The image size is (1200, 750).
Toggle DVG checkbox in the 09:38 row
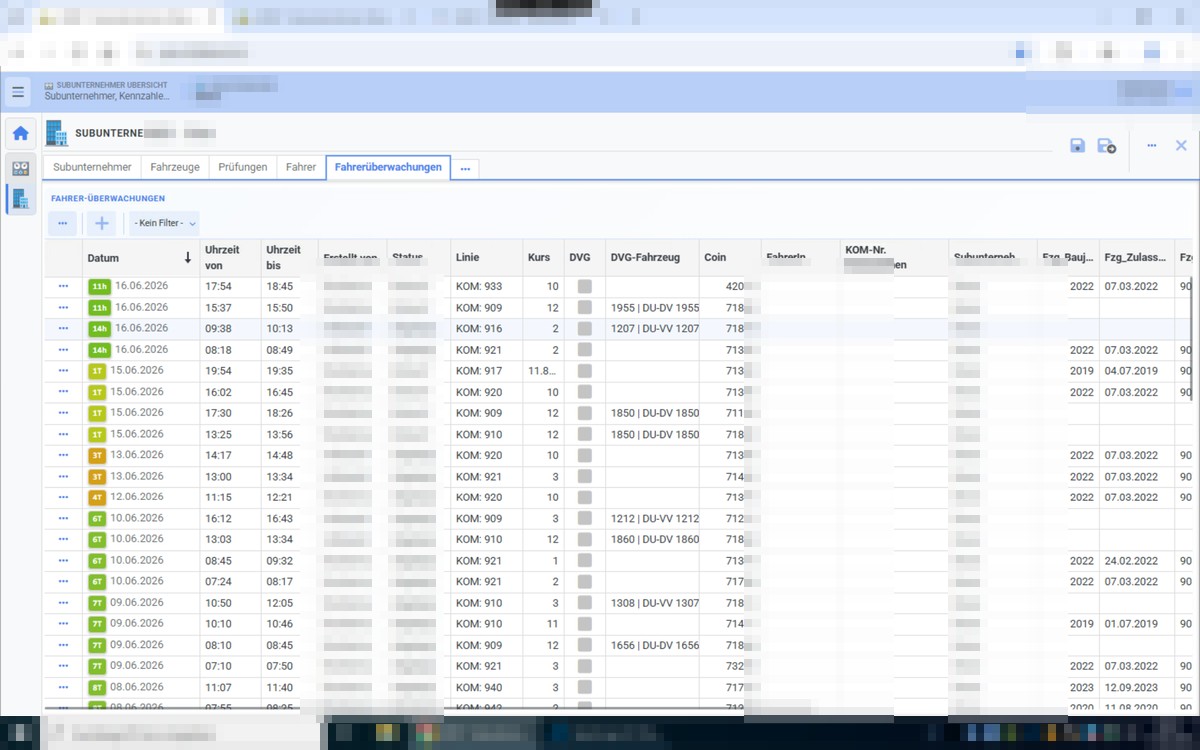point(585,328)
